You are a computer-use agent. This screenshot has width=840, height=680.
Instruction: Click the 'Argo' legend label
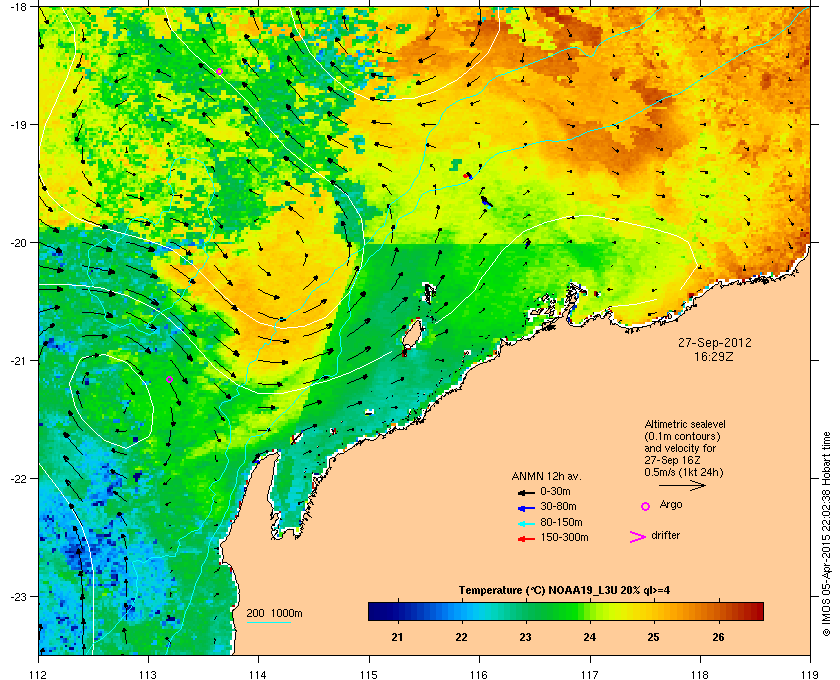pos(671,505)
